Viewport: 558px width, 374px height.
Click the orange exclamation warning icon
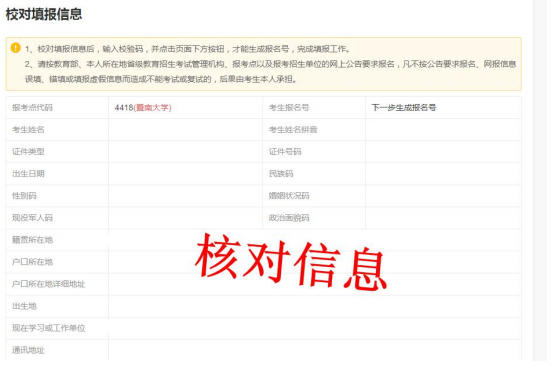pyautogui.click(x=16, y=48)
